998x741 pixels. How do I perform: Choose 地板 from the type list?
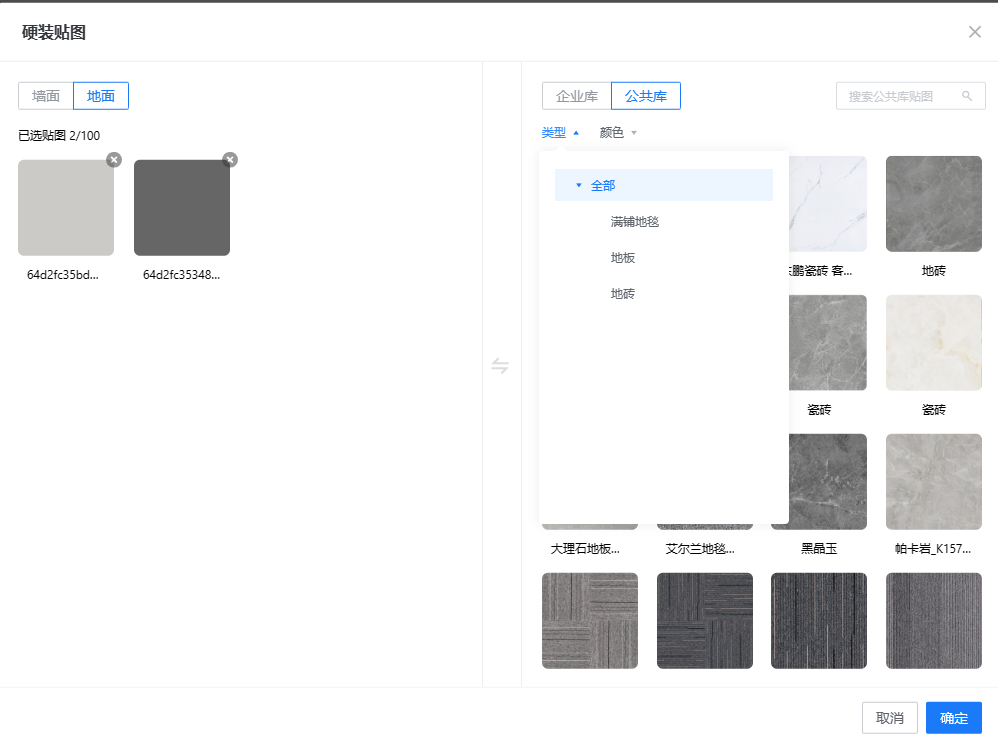(623, 258)
